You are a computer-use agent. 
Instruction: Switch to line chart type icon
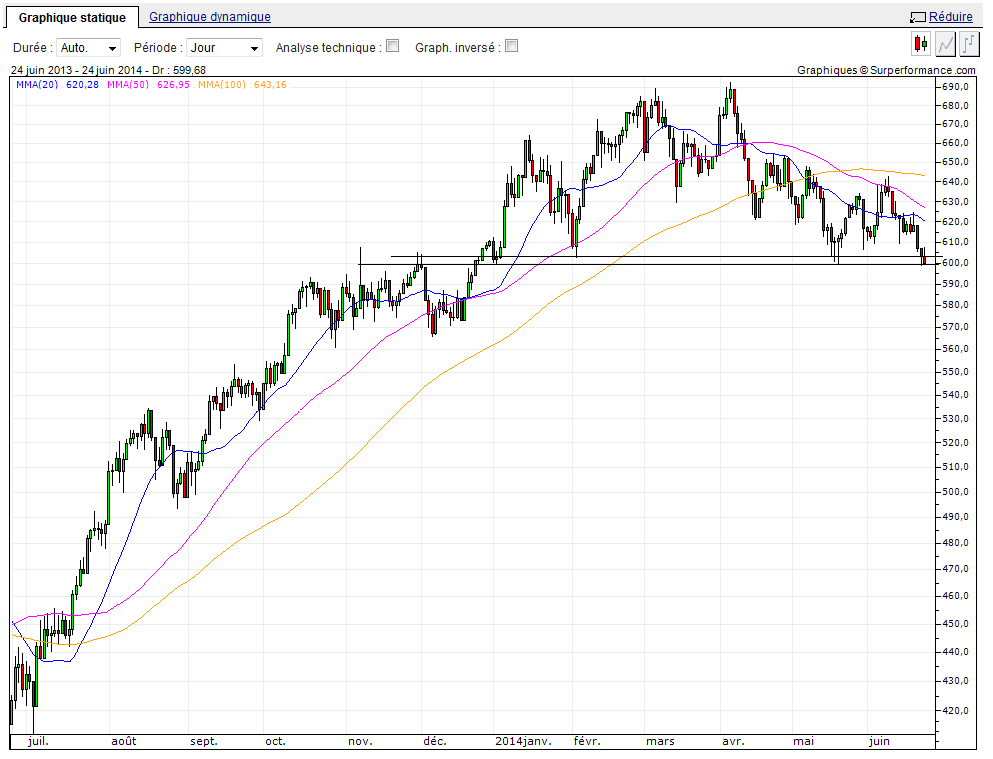coord(945,44)
